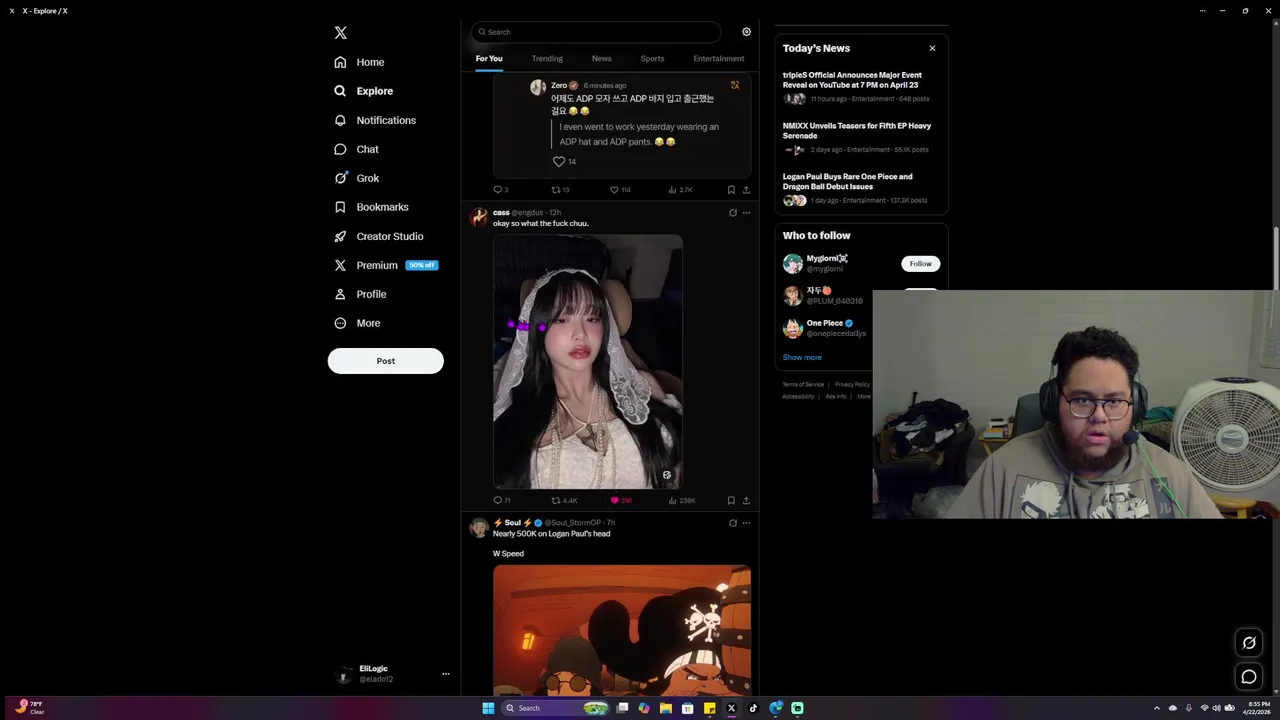Open Premium 50% off sidebar item

[387, 265]
